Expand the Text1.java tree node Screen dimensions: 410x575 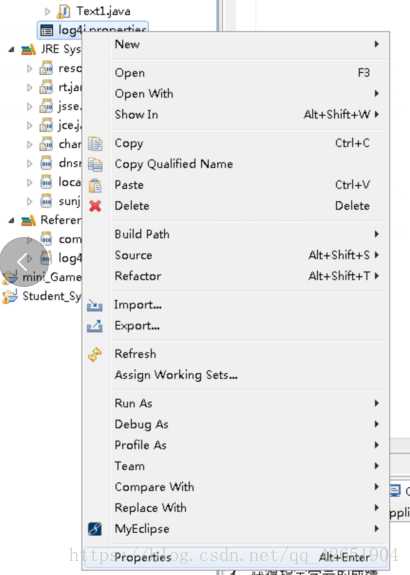47,11
